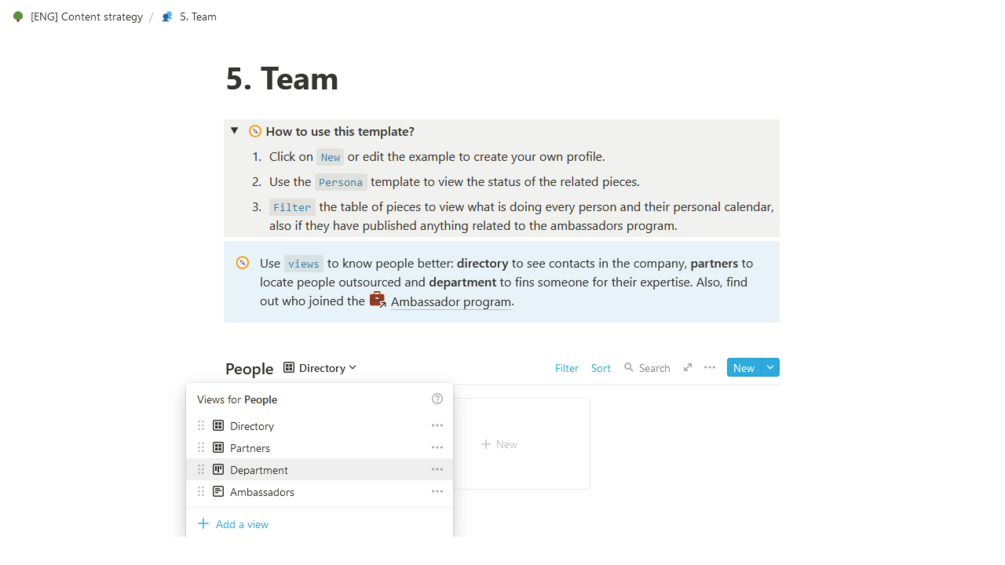Switch to the Ambassadors view
The height and width of the screenshot is (565, 1005).
tap(262, 492)
